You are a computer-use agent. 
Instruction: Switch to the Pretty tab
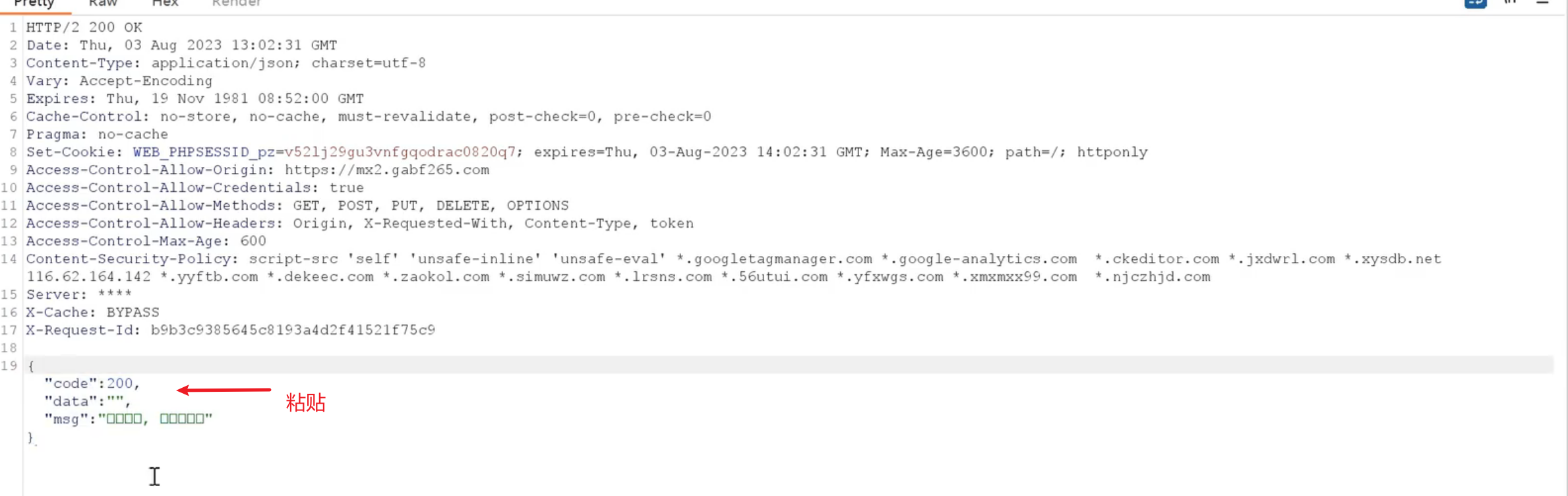coord(34,3)
